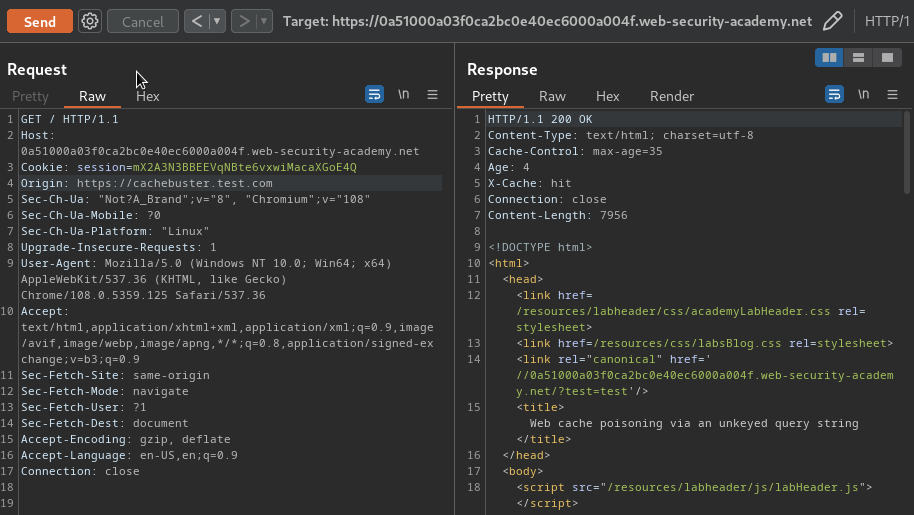Screen dimensions: 914x515
Task: Click the 'Upgrade-Insecure-Requests: 1' line
Action: 118,247
